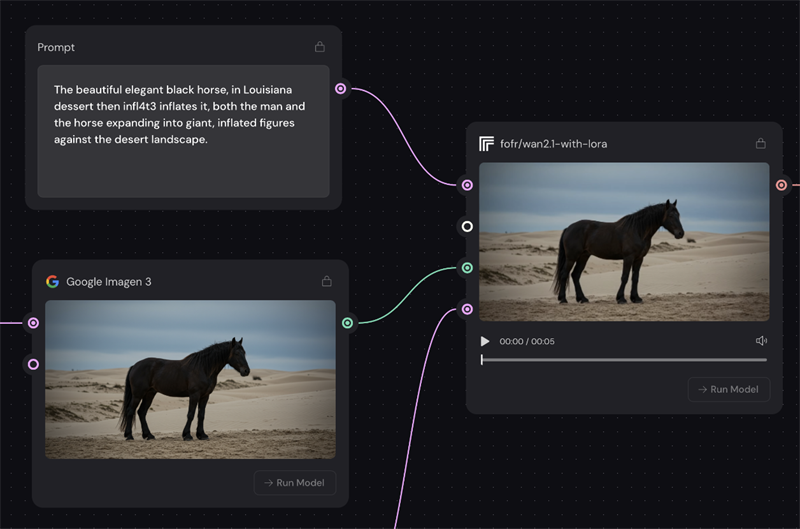Click the top pink input port on the wan2.1 node

tap(467, 185)
